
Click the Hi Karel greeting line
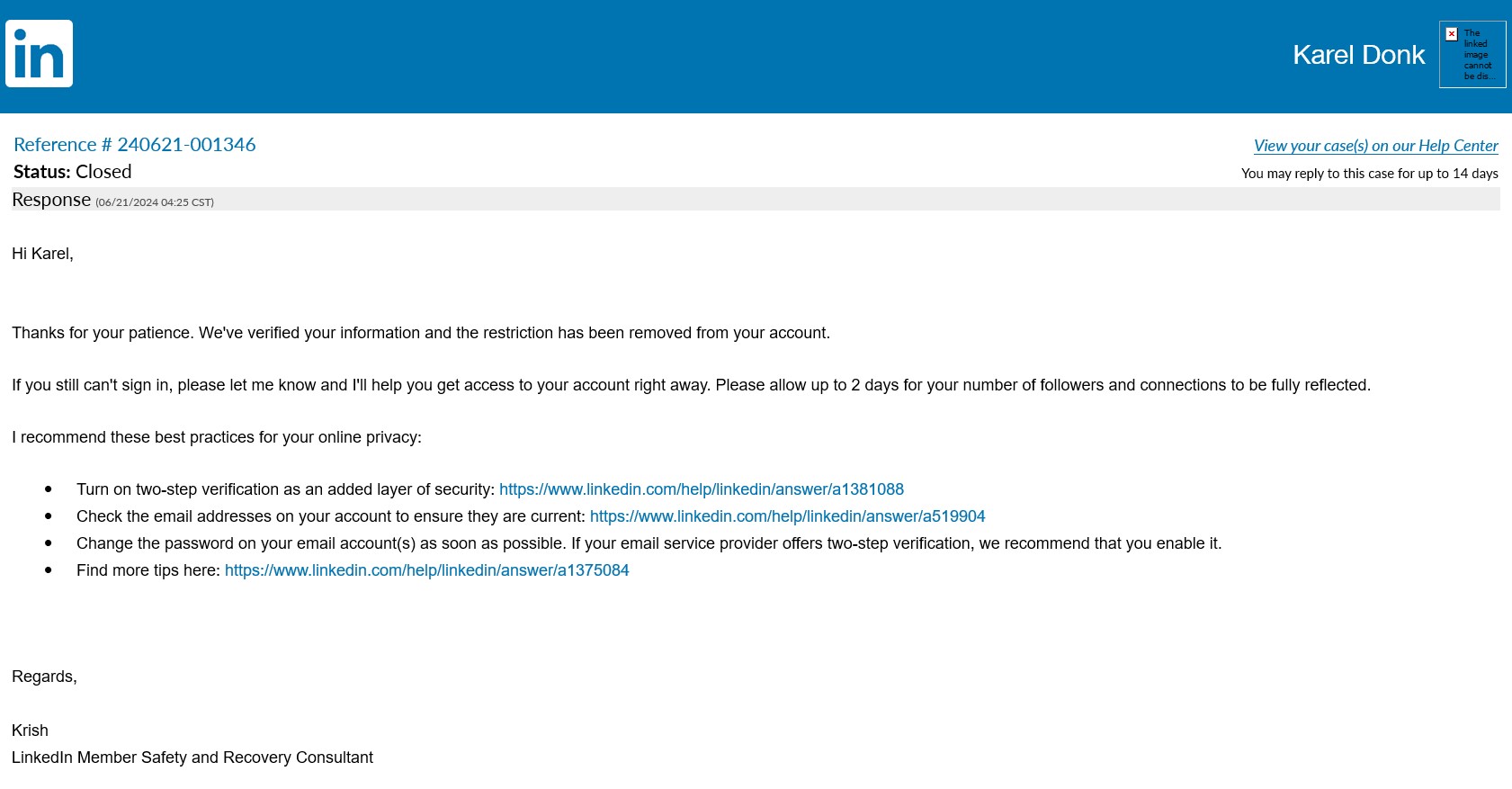point(42,254)
